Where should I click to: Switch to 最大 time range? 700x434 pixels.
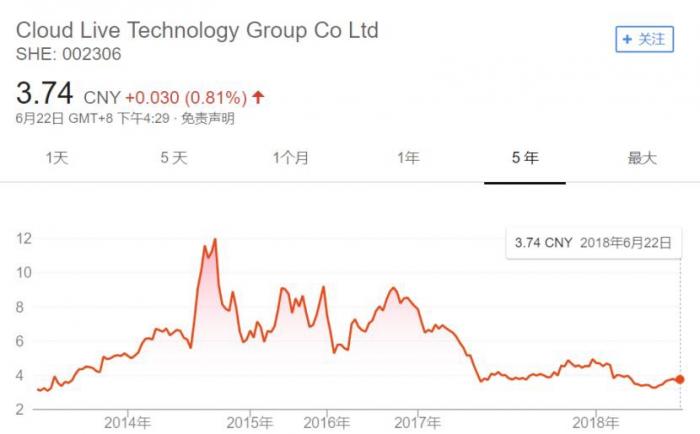[642, 158]
